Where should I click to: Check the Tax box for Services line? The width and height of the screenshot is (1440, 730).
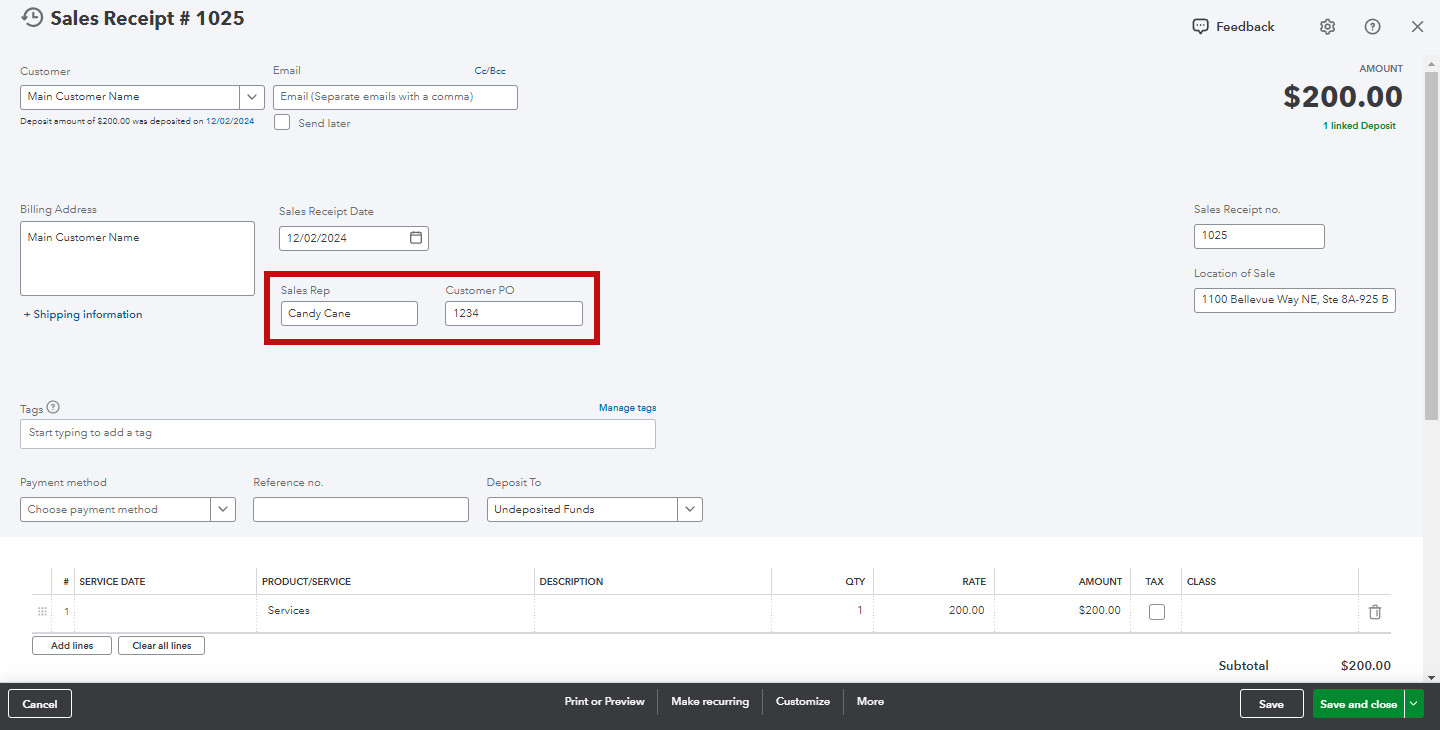click(1157, 611)
